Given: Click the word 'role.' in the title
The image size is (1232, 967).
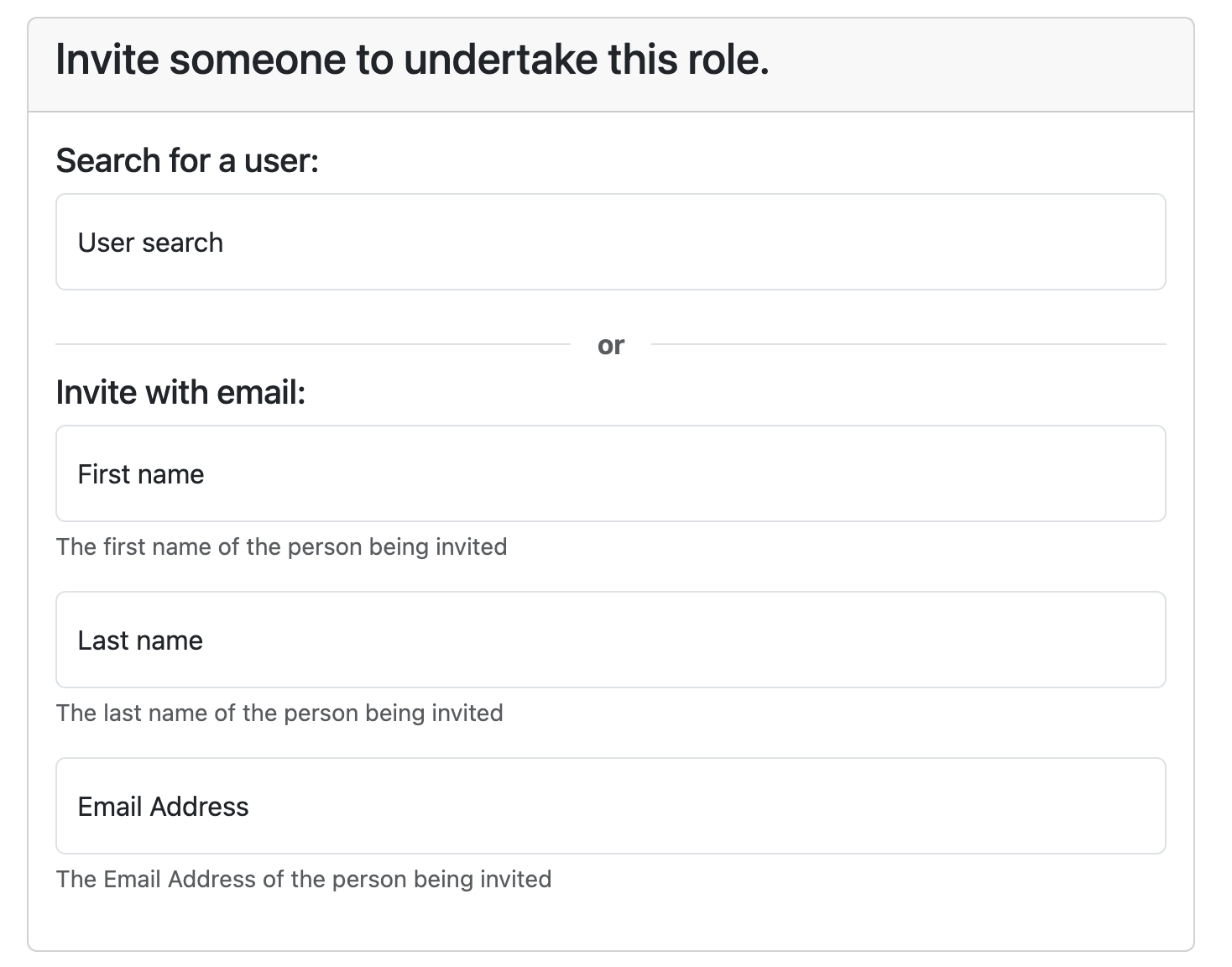Looking at the screenshot, I should point(728,60).
